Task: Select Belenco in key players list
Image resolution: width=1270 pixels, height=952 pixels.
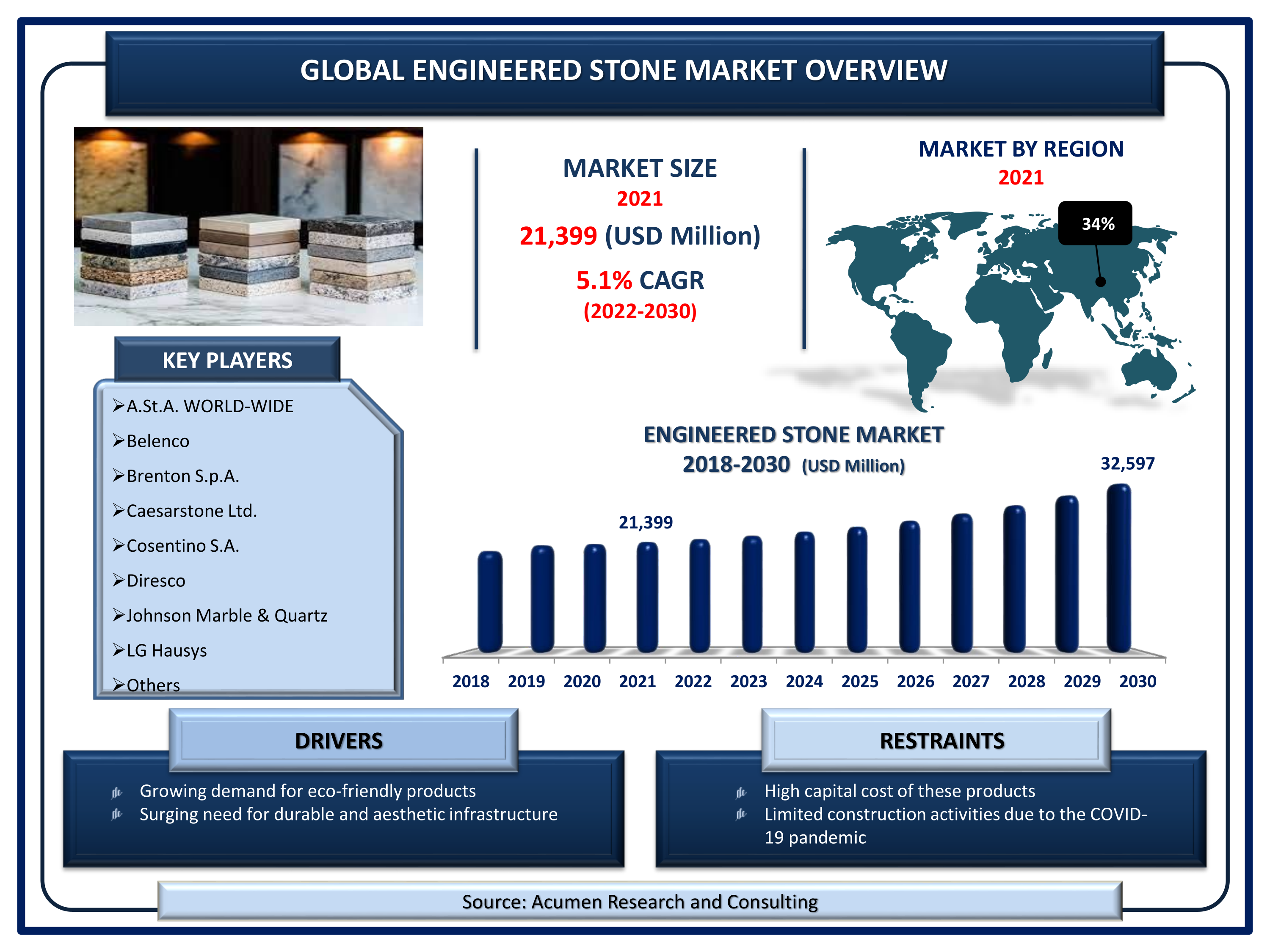Action: coord(151,441)
